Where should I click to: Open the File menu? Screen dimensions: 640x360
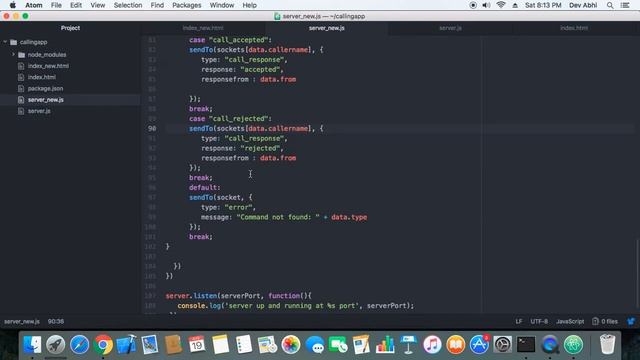[56, 5]
